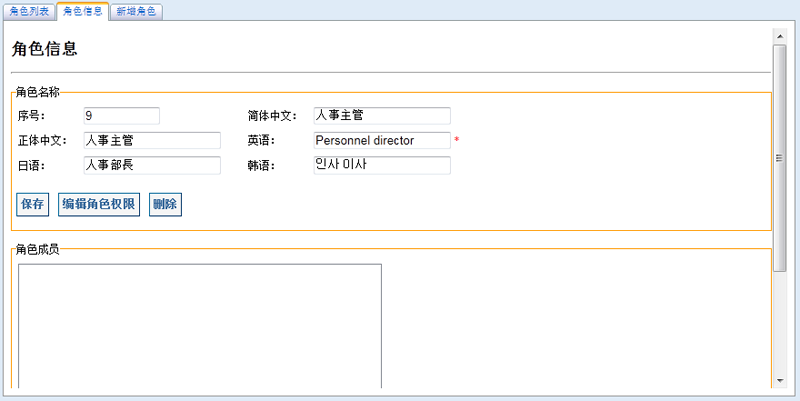800x401 pixels.
Task: Click the 保存 button
Action: click(x=33, y=205)
